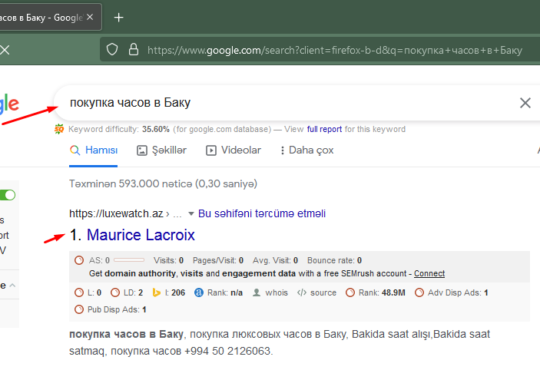The image size is (540, 370).
Task: Switch to the Şəkillər images tab
Action: (162, 150)
